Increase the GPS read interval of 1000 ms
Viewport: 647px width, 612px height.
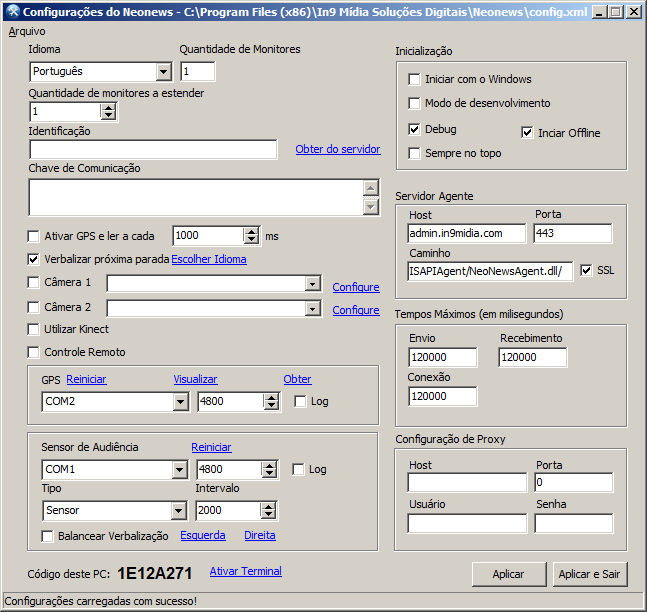pyautogui.click(x=251, y=232)
